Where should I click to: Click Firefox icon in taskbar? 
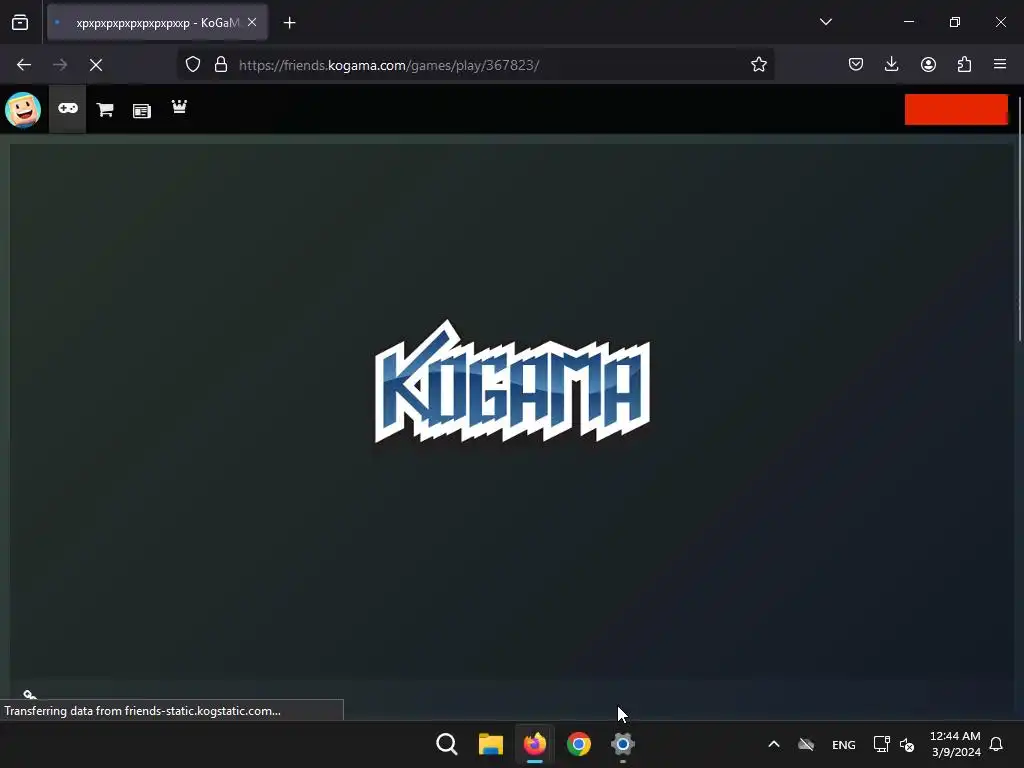tap(535, 744)
